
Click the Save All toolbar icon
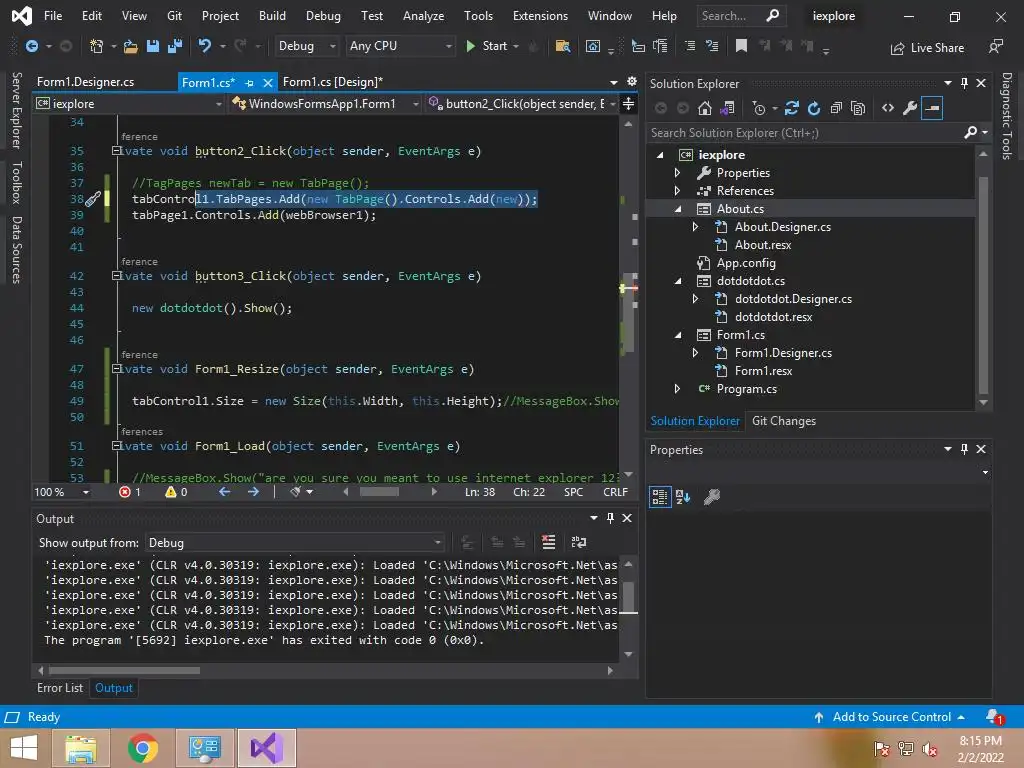pyautogui.click(x=175, y=46)
